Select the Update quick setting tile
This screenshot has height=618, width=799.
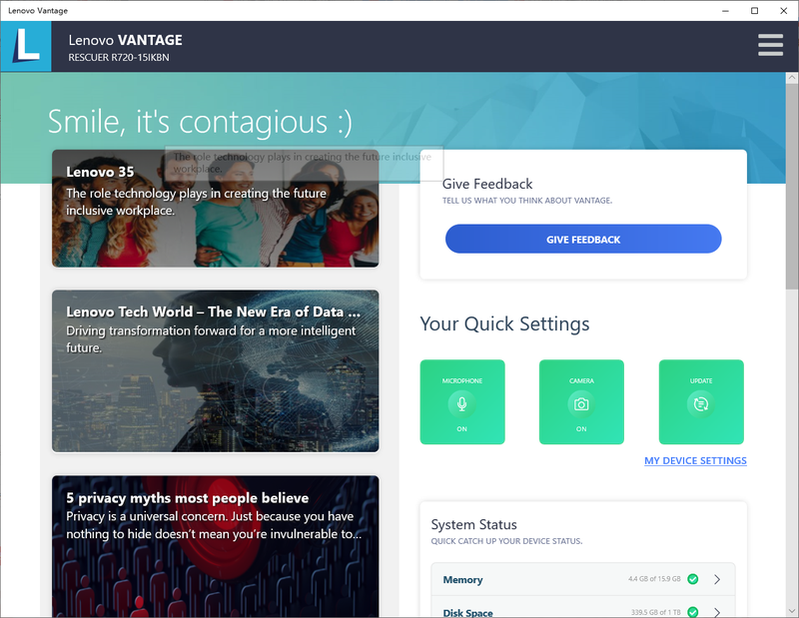(701, 402)
